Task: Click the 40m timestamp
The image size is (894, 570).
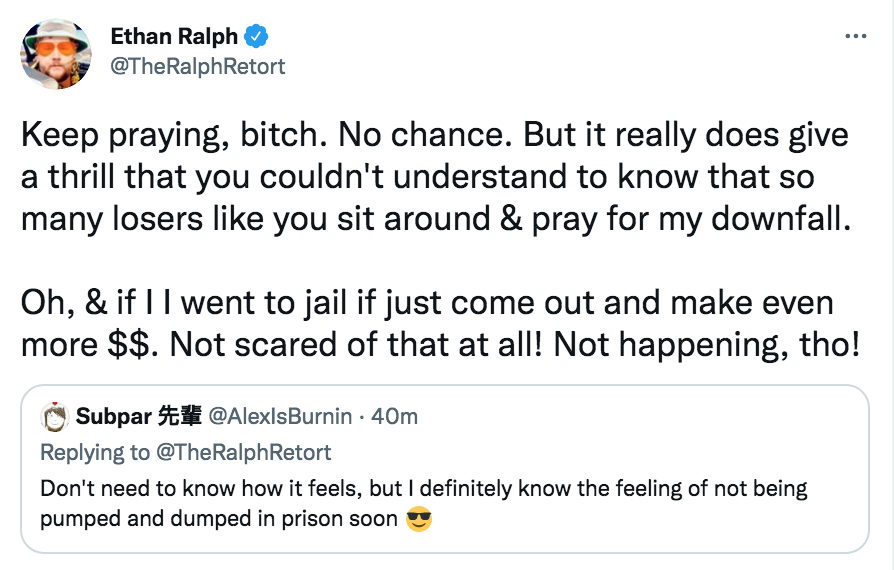Action: pos(395,417)
